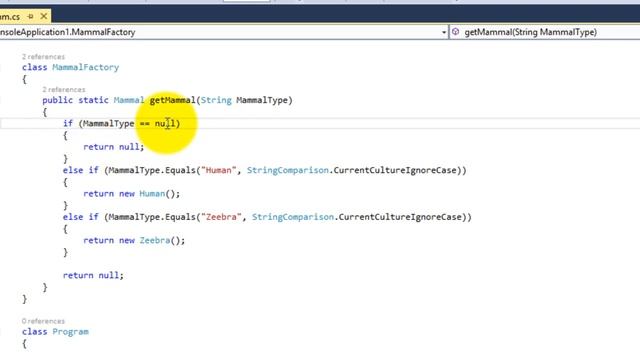Viewport: 640px width, 360px height.
Task: Click the first 'return null;' statement
Action: [x=113, y=147]
